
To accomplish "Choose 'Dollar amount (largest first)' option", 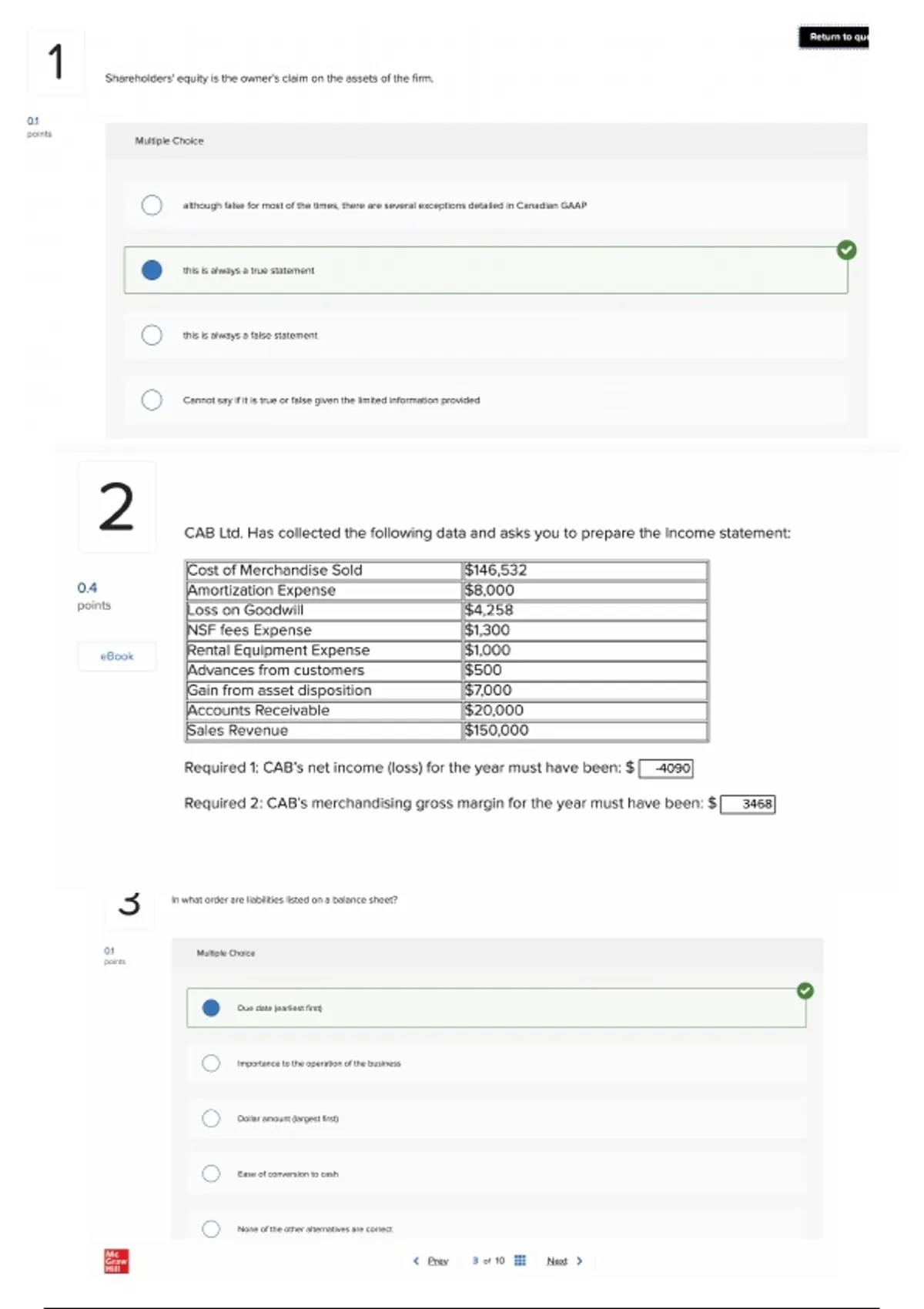I will (211, 1118).
